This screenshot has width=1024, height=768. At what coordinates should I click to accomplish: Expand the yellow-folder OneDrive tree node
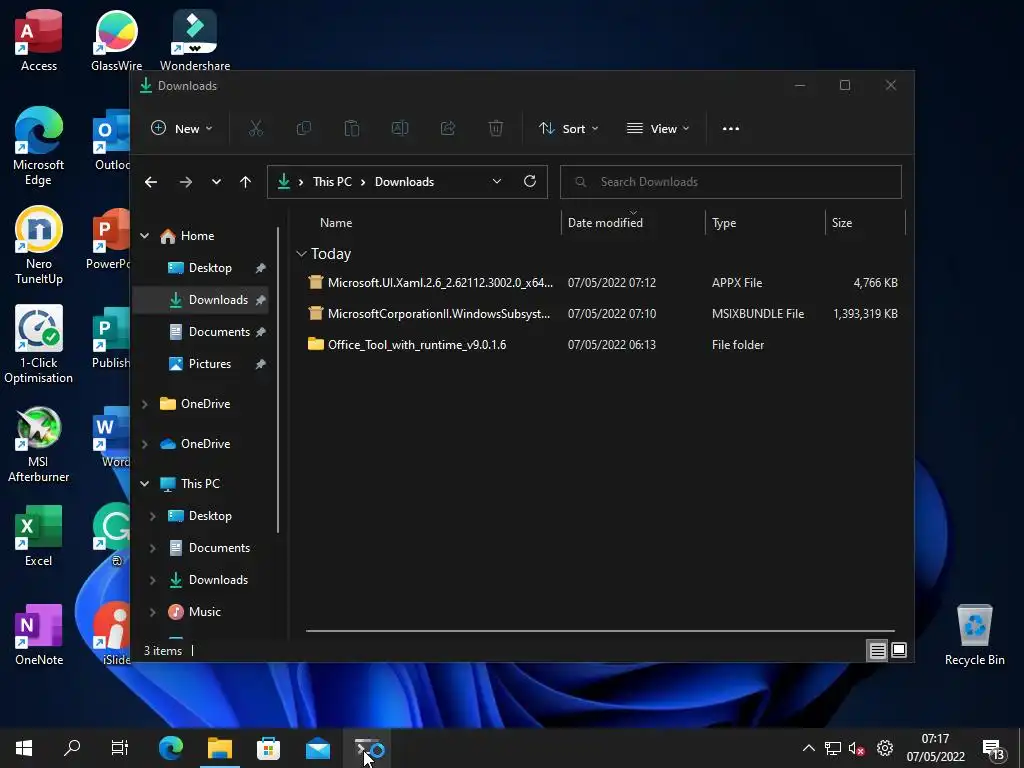pyautogui.click(x=144, y=404)
